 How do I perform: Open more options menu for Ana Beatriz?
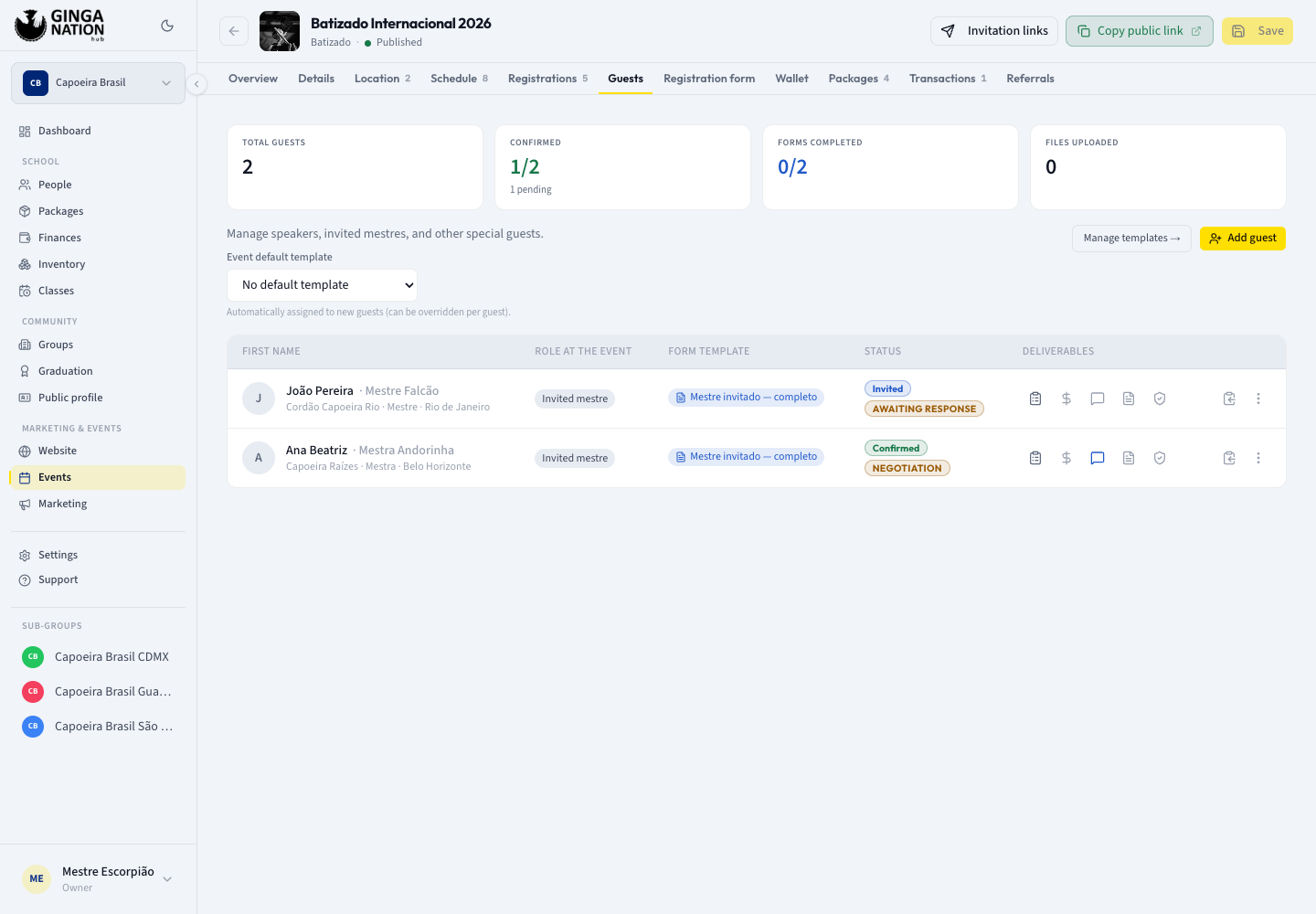tap(1258, 458)
